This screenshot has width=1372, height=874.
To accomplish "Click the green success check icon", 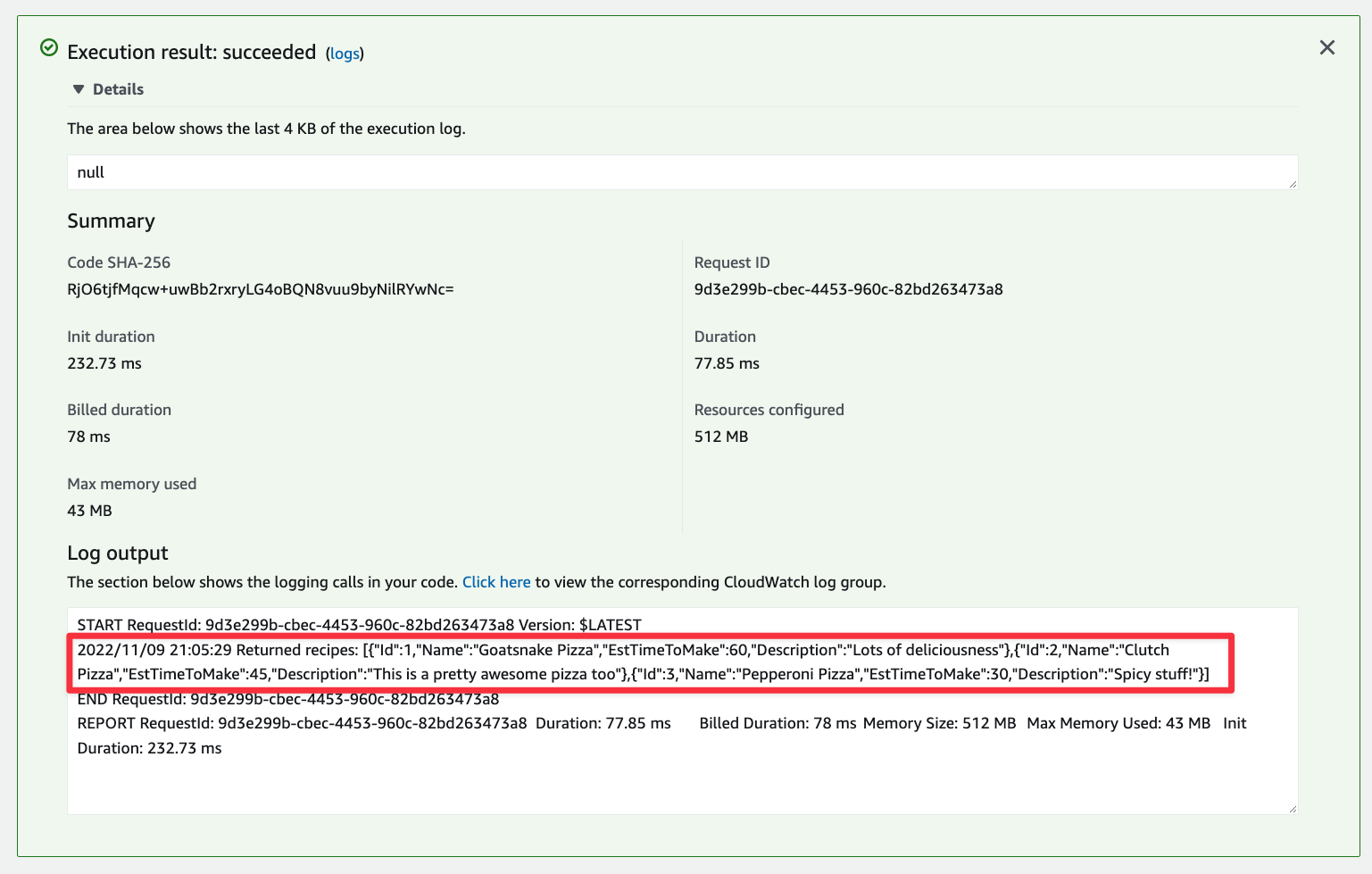I will [x=49, y=47].
